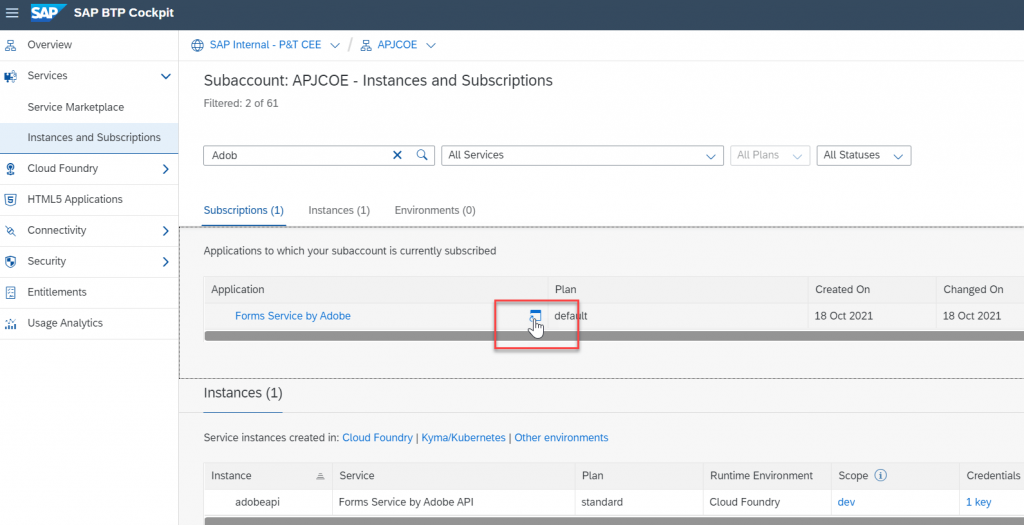This screenshot has width=1024, height=525.
Task: Click the Instance column sort icon
Action: point(320,476)
